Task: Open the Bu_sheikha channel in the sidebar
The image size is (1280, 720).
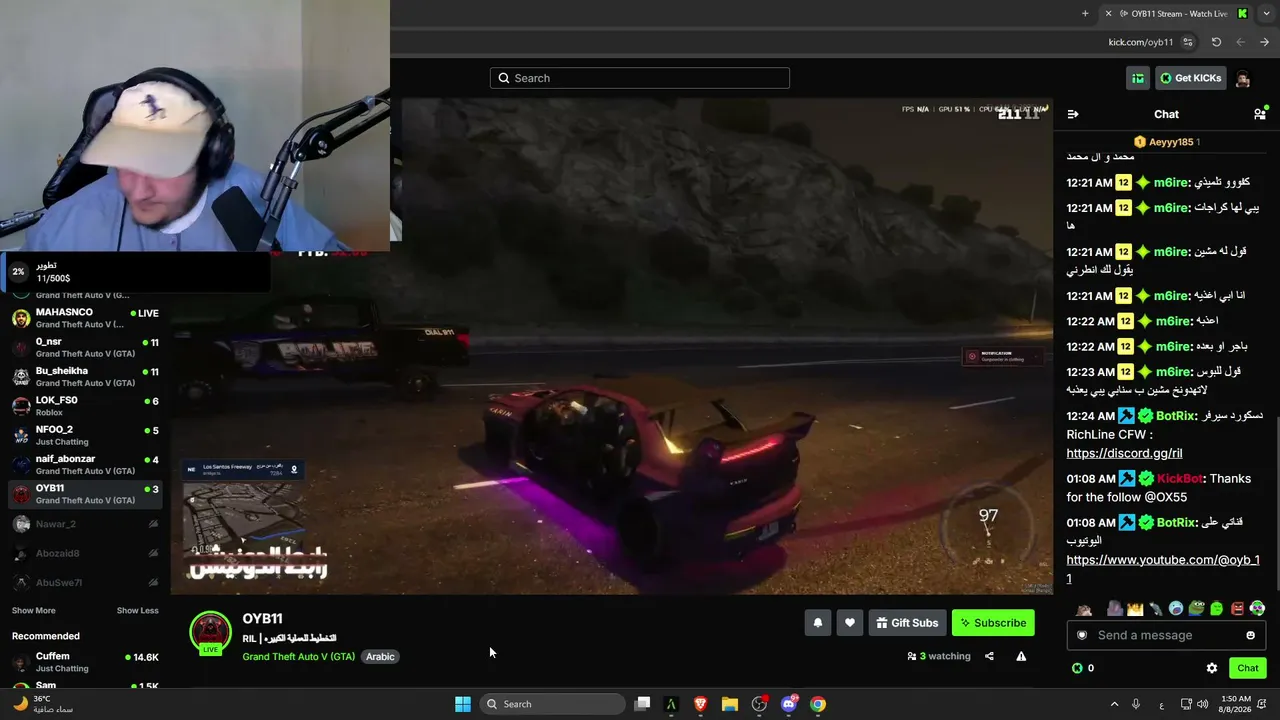Action: tap(85, 377)
